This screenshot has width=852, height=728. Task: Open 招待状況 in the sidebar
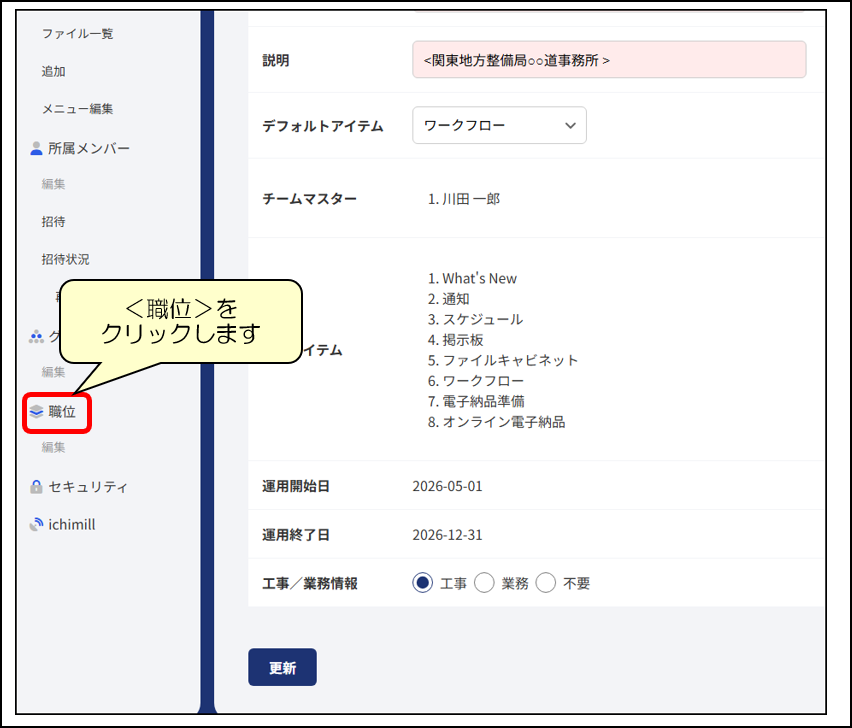click(x=66, y=259)
